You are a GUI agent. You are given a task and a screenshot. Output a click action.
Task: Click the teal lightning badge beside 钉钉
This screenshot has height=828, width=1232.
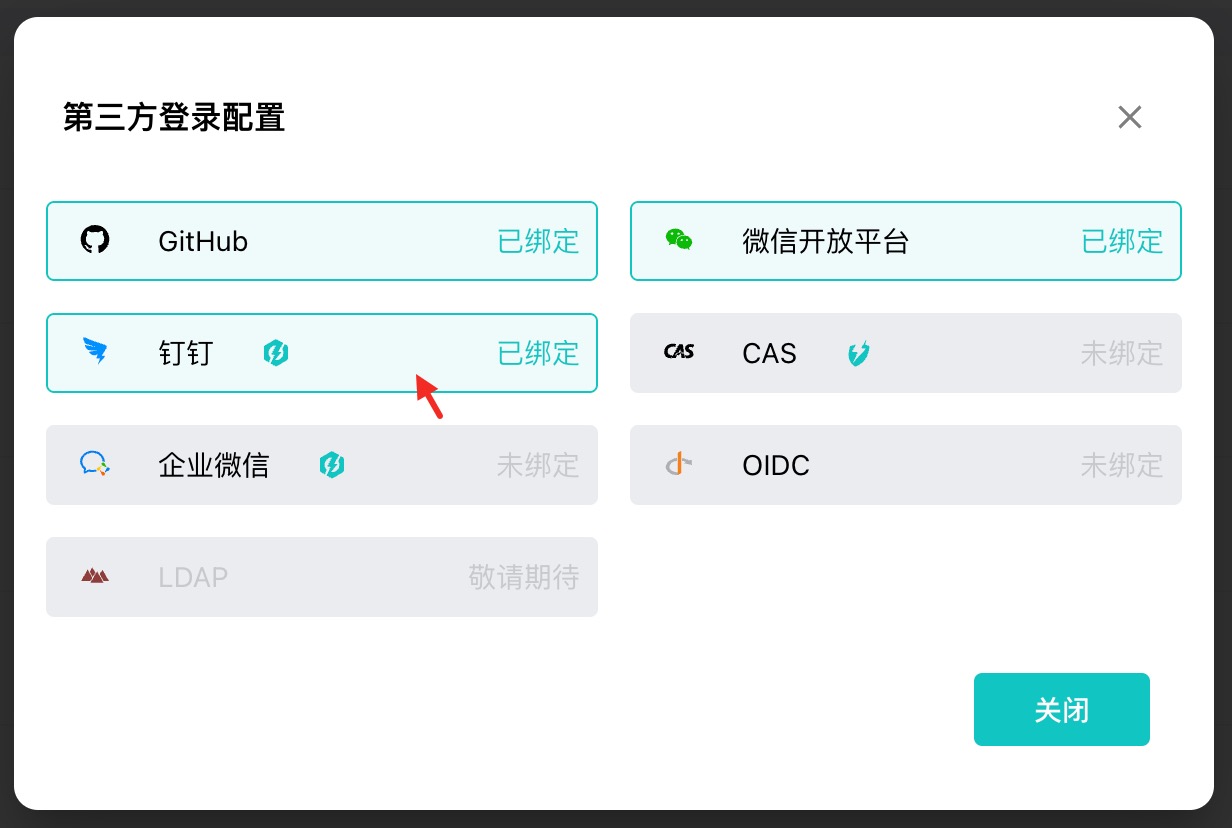pos(276,352)
